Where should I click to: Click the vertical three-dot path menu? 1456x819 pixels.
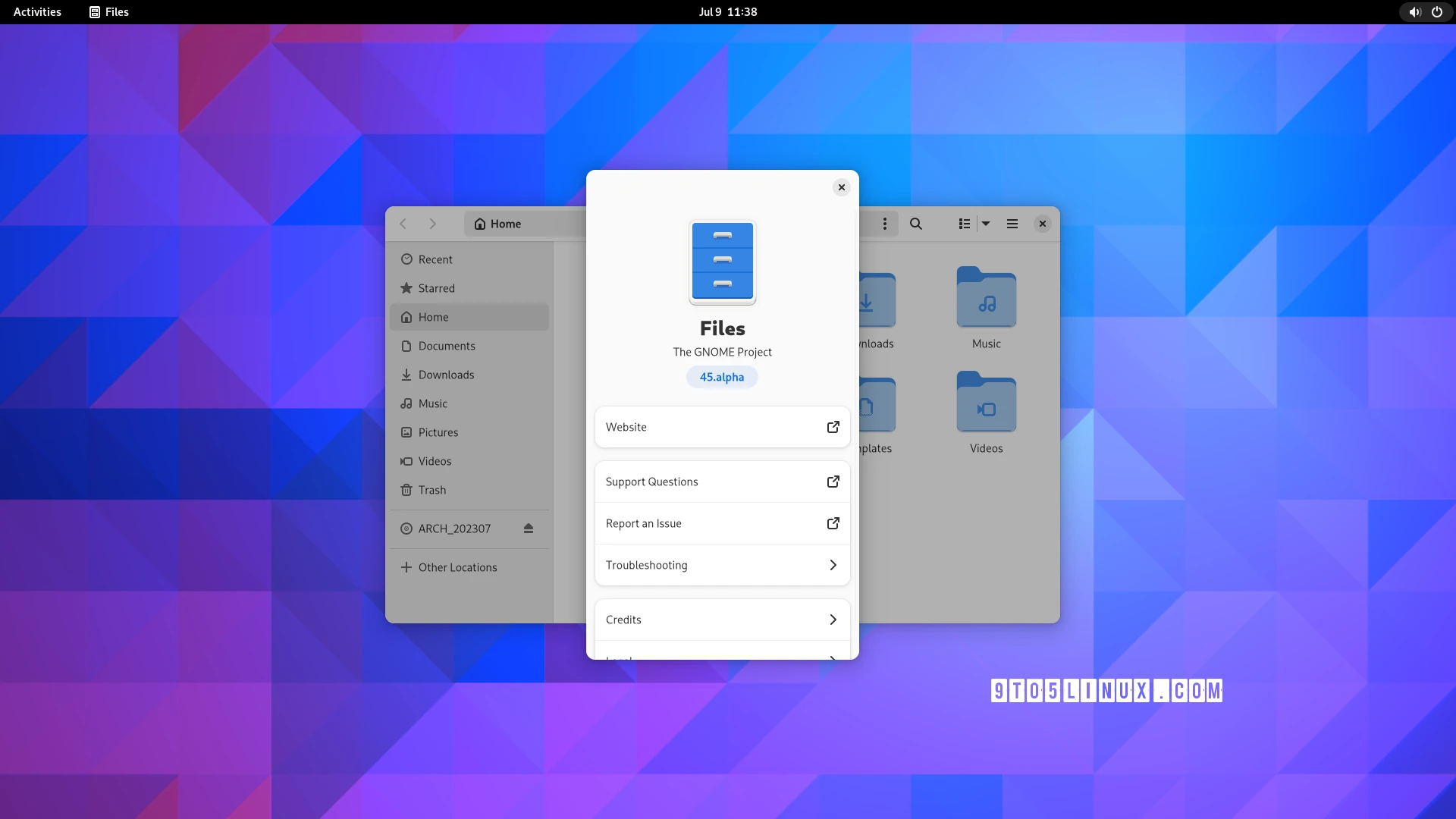pyautogui.click(x=884, y=224)
